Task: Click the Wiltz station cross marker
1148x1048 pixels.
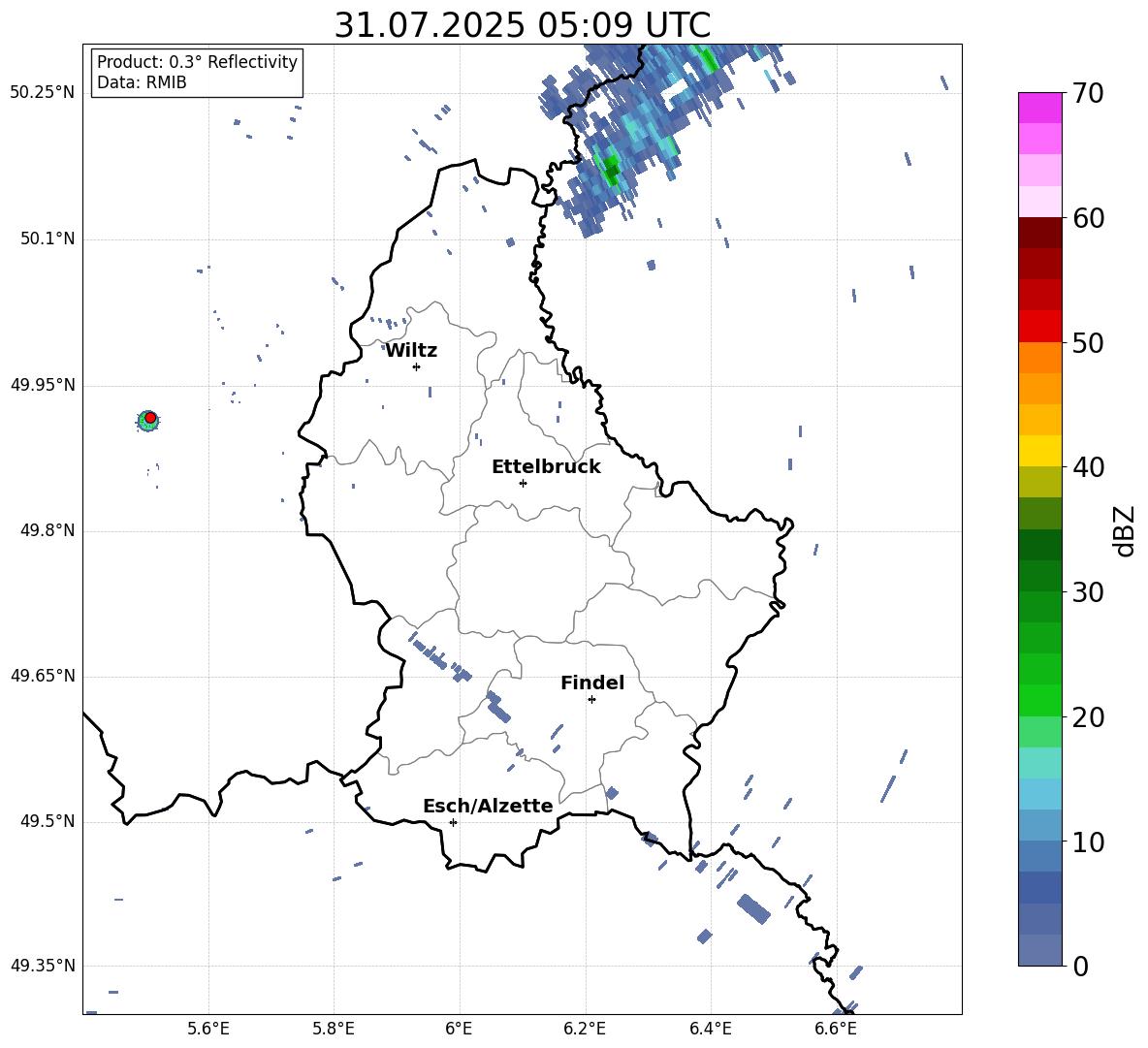Action: (x=416, y=366)
